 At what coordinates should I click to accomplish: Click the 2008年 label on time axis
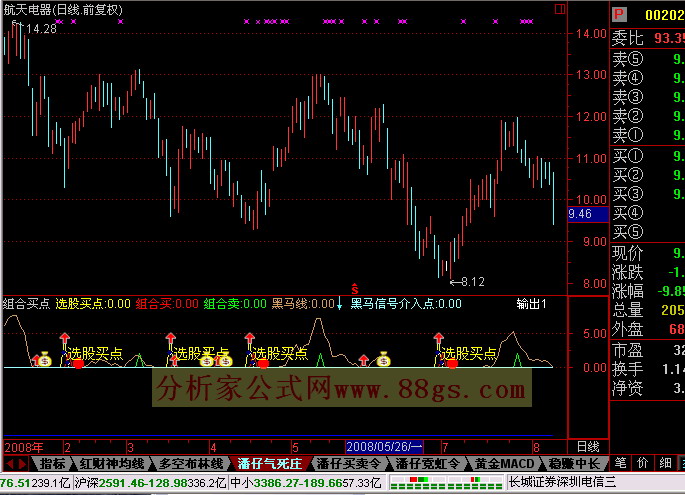(24, 447)
